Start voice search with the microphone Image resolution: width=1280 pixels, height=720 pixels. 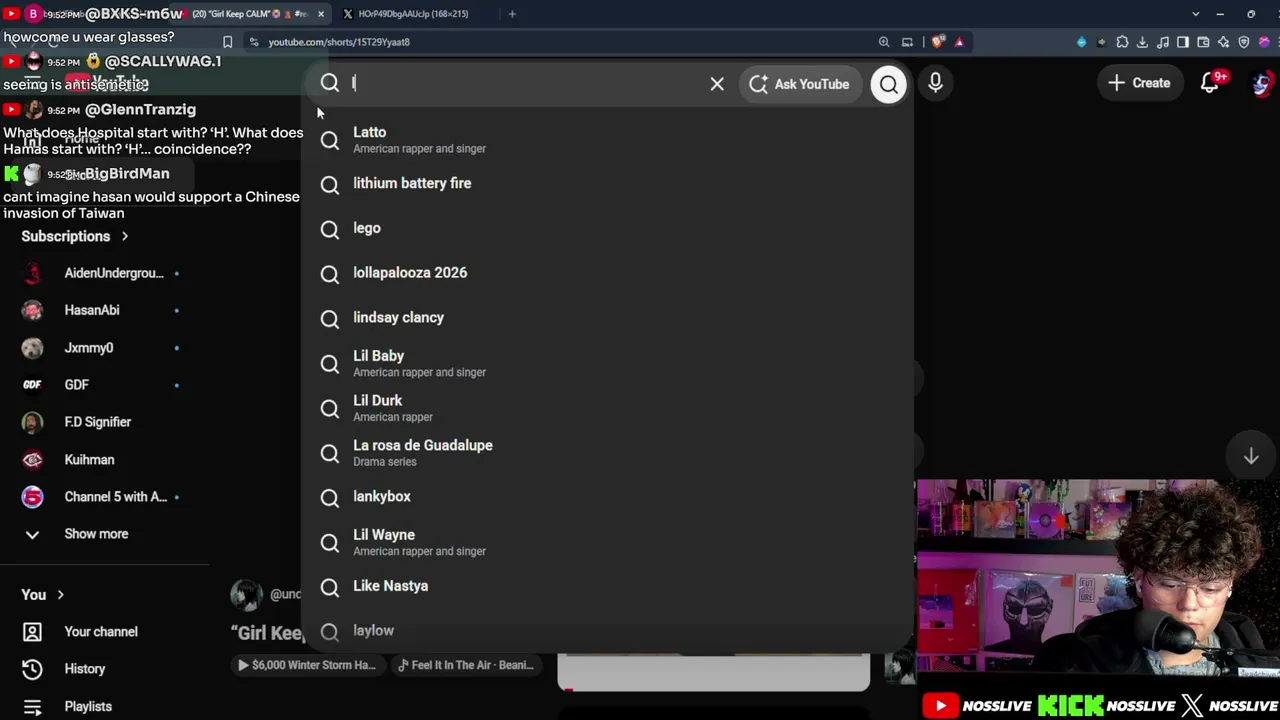tap(935, 83)
